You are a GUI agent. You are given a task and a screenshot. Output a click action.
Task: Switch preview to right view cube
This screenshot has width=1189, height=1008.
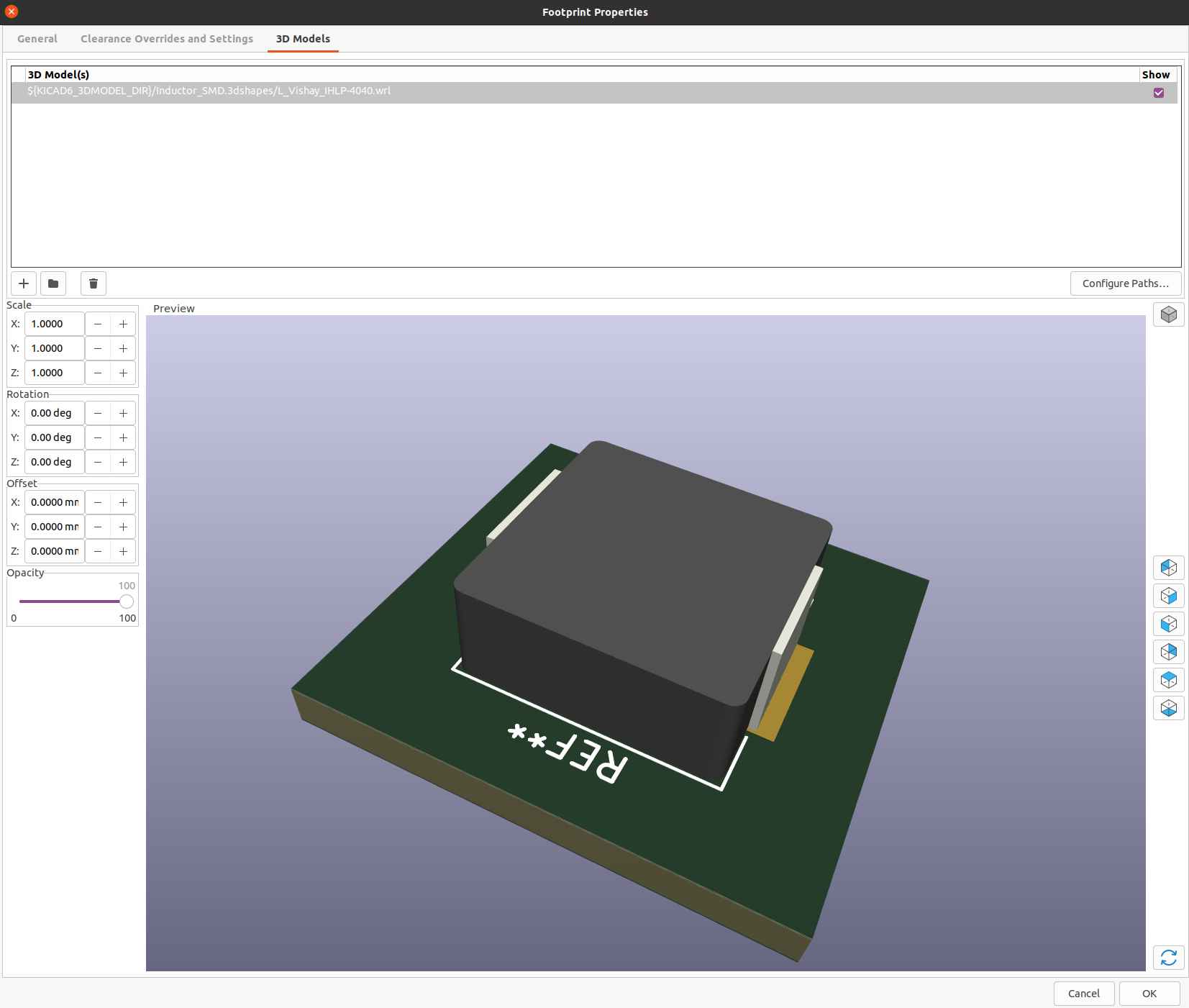tap(1168, 596)
